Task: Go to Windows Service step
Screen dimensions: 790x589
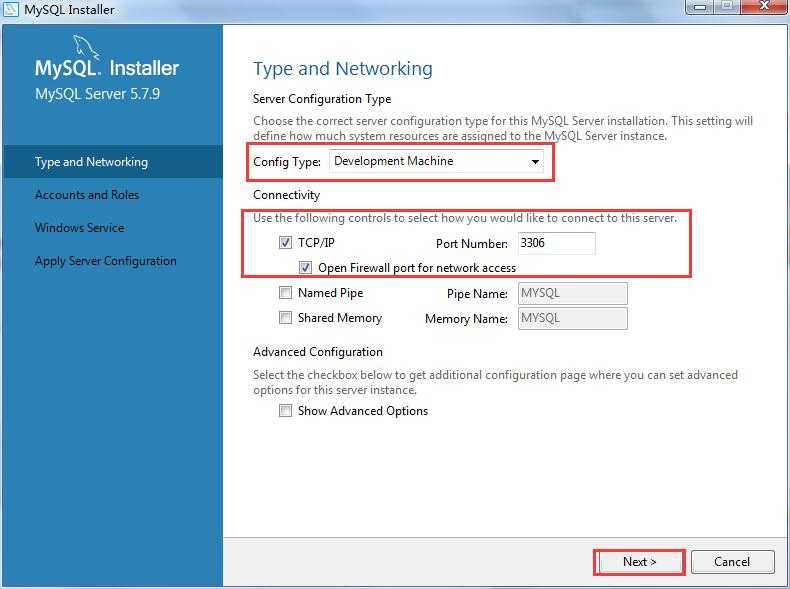Action: (x=80, y=228)
